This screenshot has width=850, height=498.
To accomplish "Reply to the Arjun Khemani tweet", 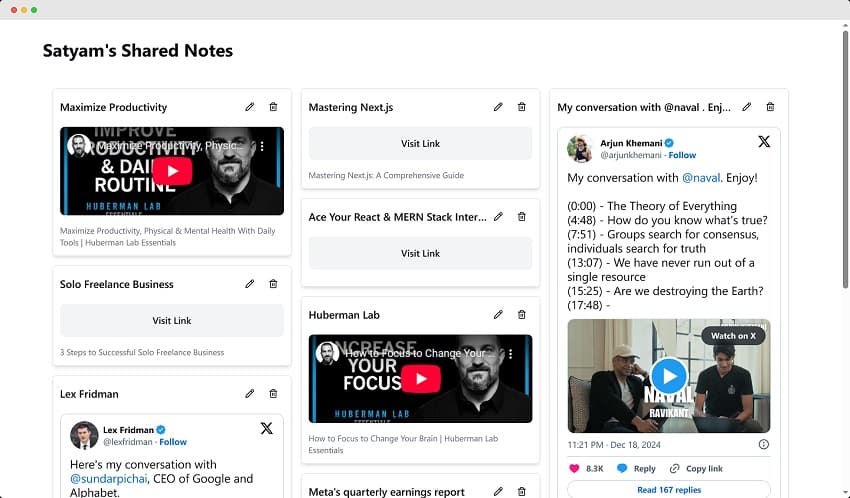I will (636, 468).
